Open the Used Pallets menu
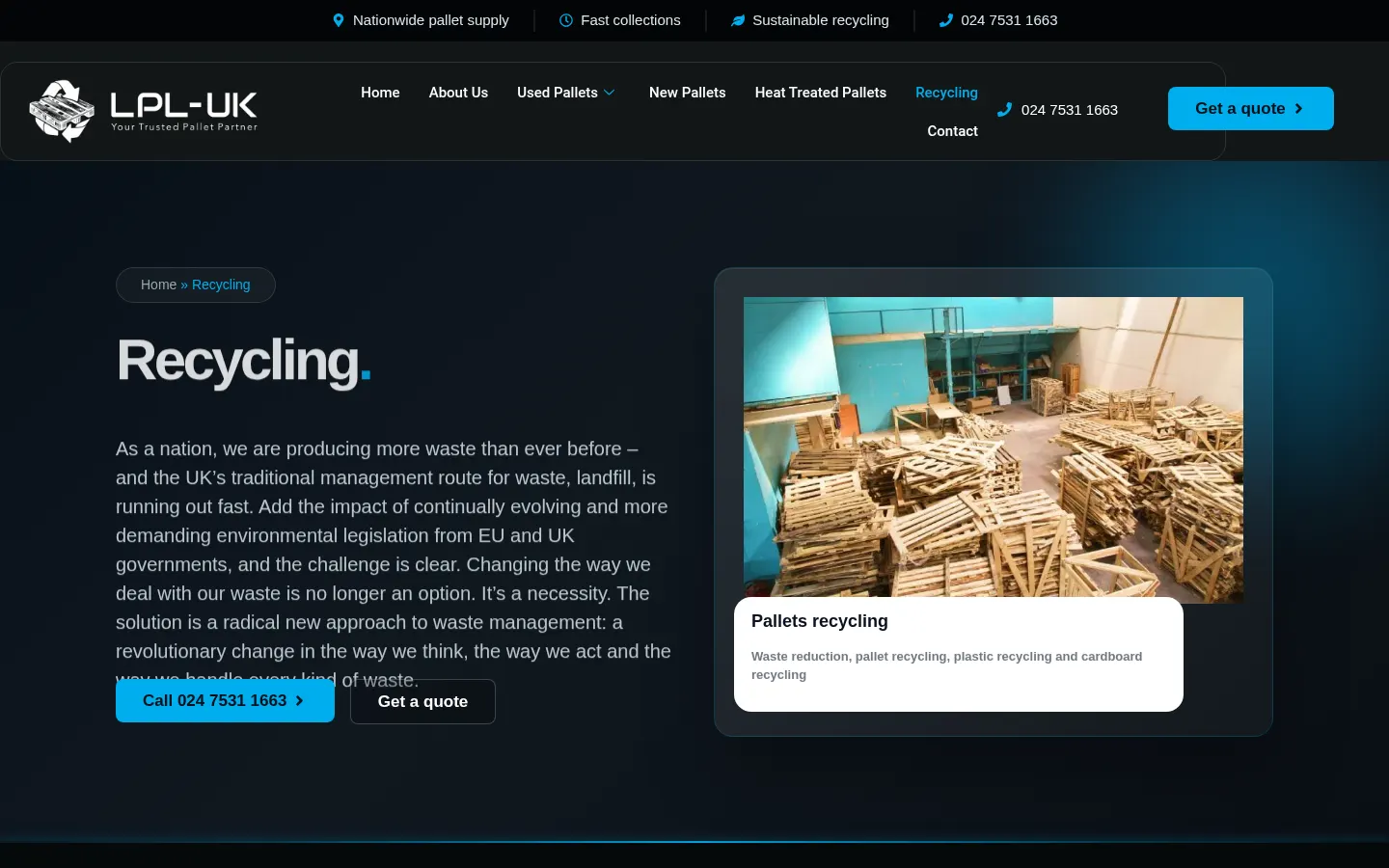1389x868 pixels. tap(558, 93)
